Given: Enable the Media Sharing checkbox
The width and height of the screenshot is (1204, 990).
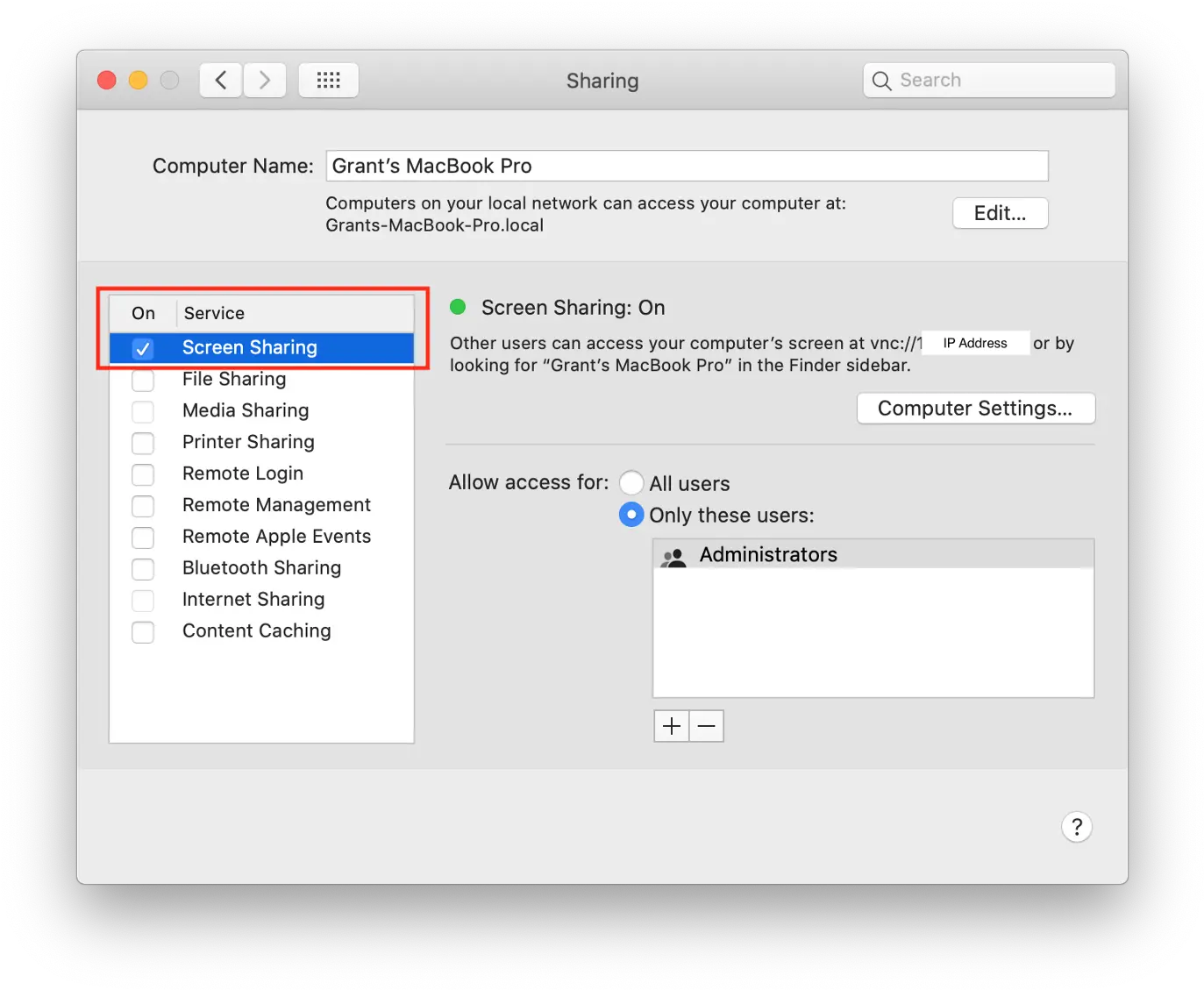Looking at the screenshot, I should tap(143, 411).
